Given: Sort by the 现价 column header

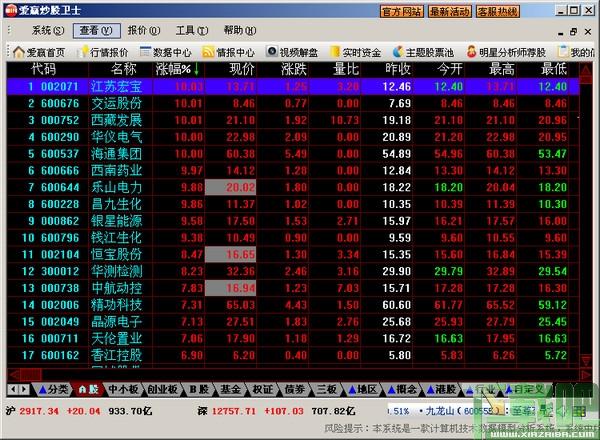Looking at the screenshot, I should 241,69.
